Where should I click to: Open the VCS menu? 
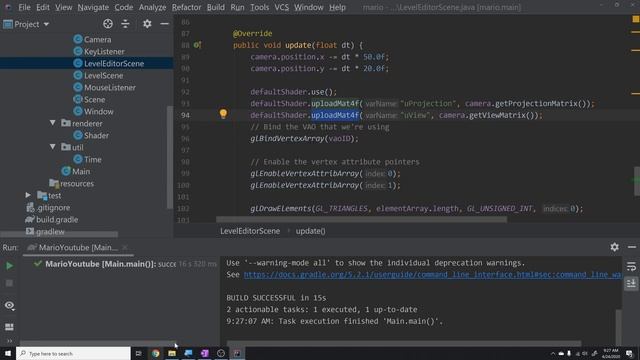(281, 7)
